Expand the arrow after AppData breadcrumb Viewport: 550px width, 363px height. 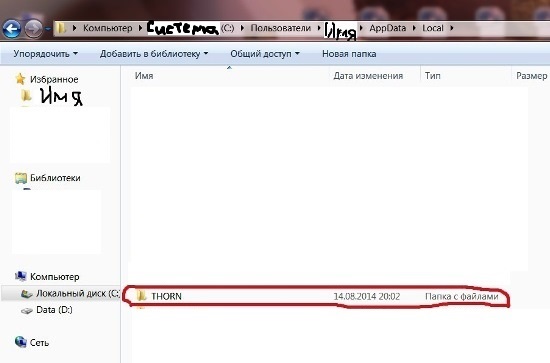(414, 28)
